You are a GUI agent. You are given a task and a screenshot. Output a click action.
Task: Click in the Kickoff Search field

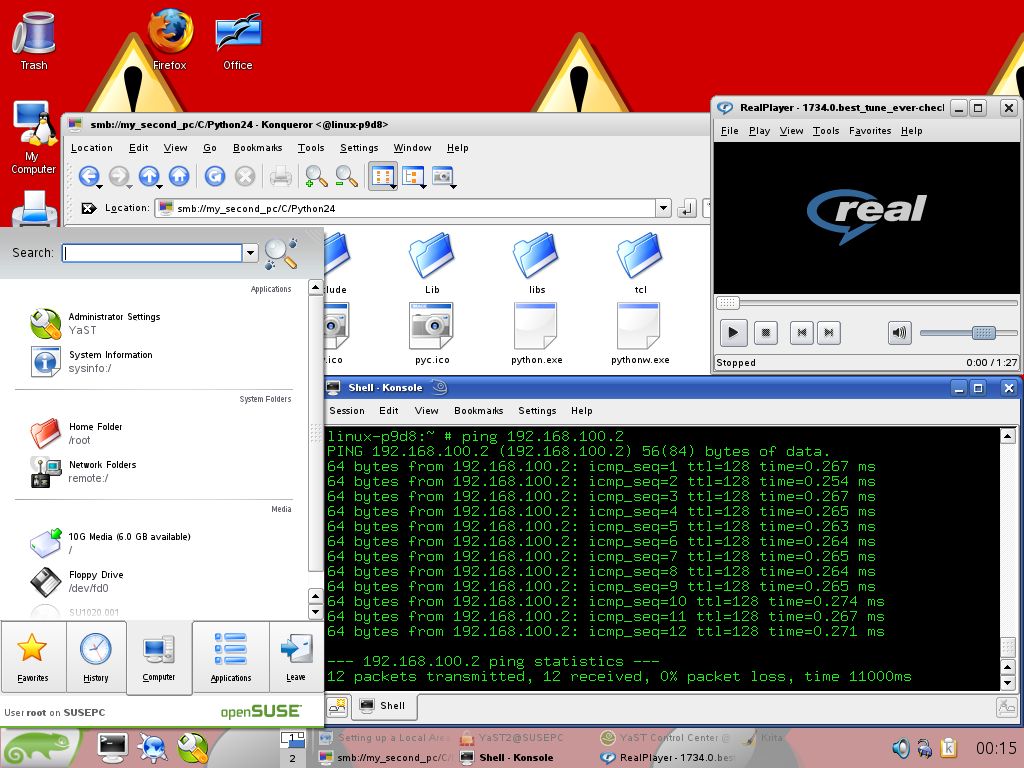(152, 254)
